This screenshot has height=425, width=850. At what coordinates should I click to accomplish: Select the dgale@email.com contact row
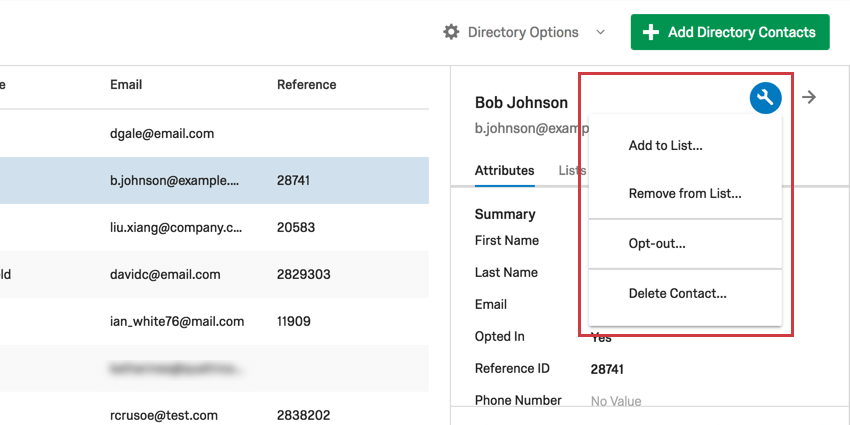click(162, 133)
